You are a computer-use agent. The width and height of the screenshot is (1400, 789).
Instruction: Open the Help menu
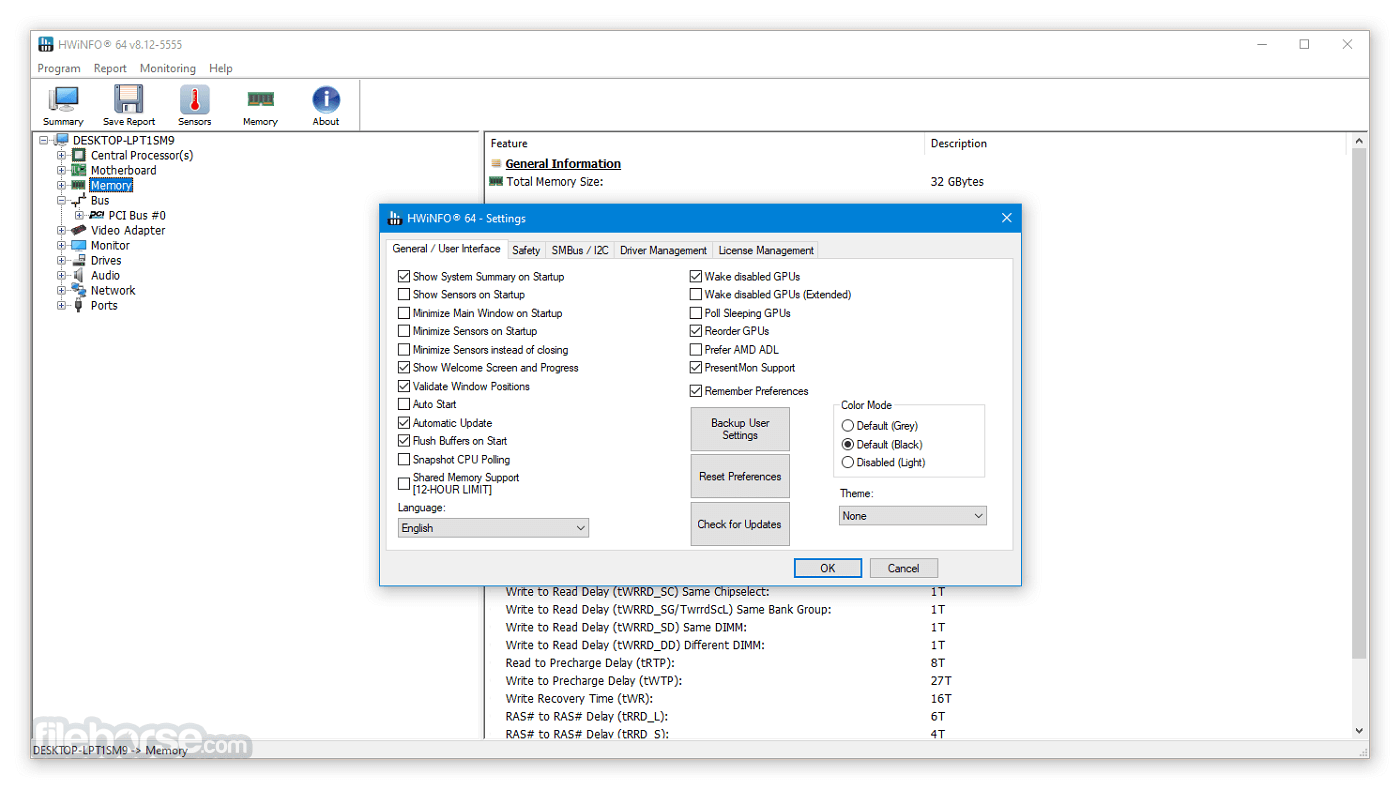(x=221, y=68)
